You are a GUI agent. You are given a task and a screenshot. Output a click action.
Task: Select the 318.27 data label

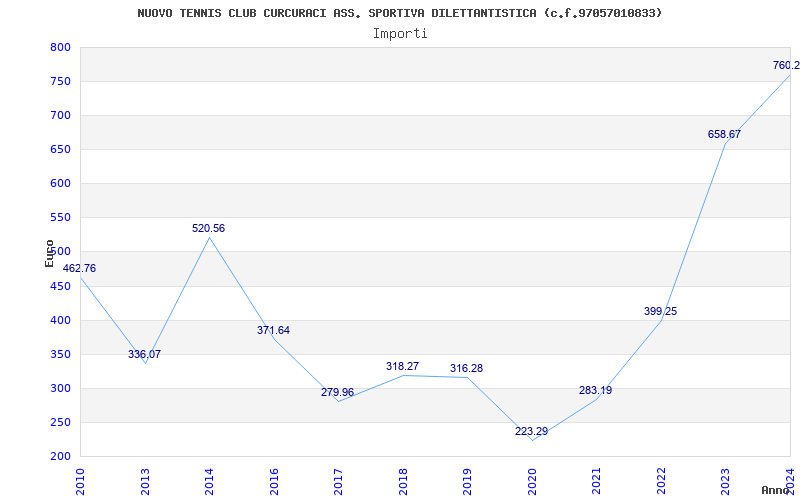pos(402,366)
